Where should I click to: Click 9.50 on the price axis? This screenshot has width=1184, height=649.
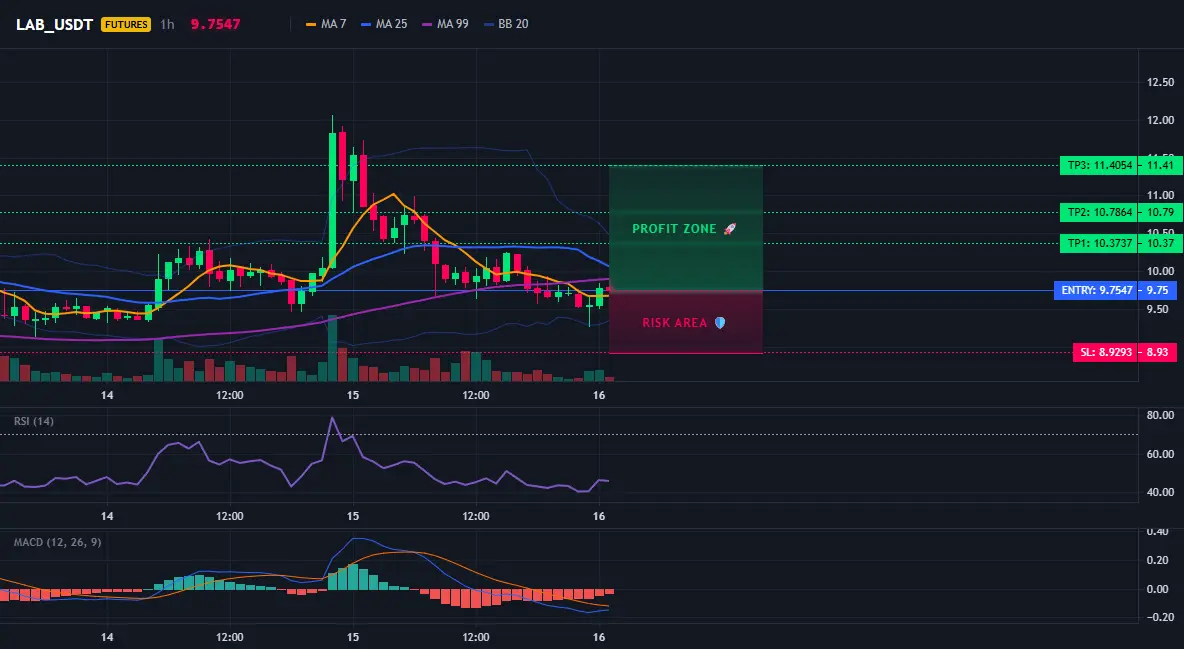click(x=1160, y=309)
